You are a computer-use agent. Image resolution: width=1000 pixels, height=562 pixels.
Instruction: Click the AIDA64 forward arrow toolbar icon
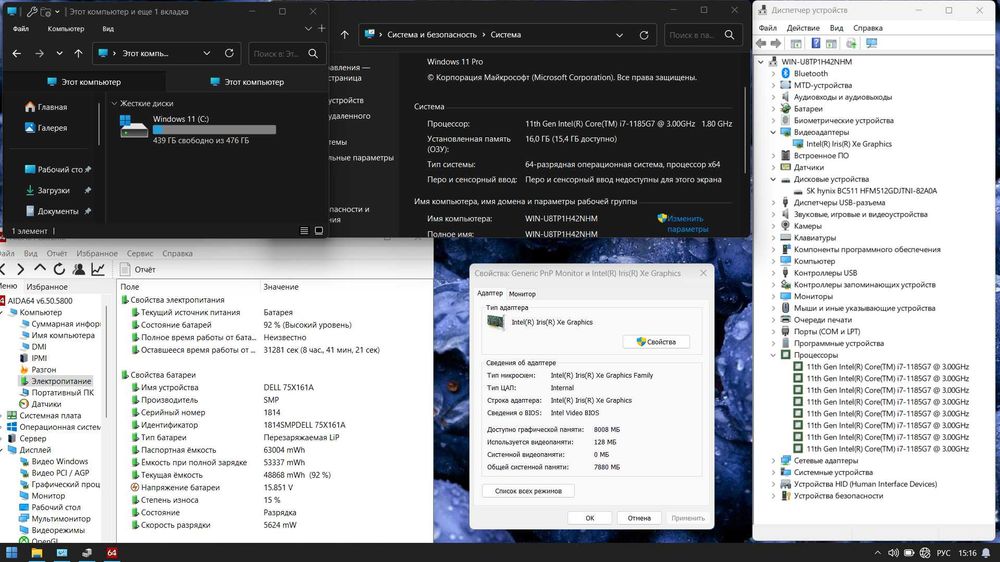[x=20, y=269]
